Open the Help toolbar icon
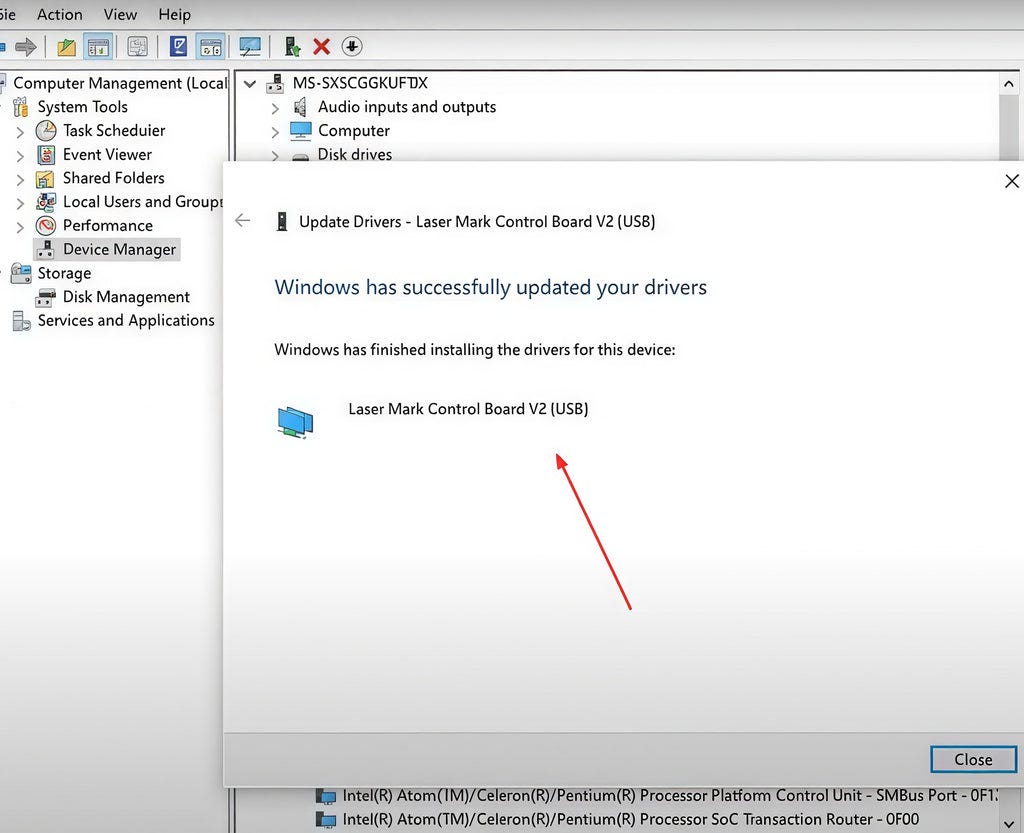This screenshot has height=833, width=1024. coord(178,46)
